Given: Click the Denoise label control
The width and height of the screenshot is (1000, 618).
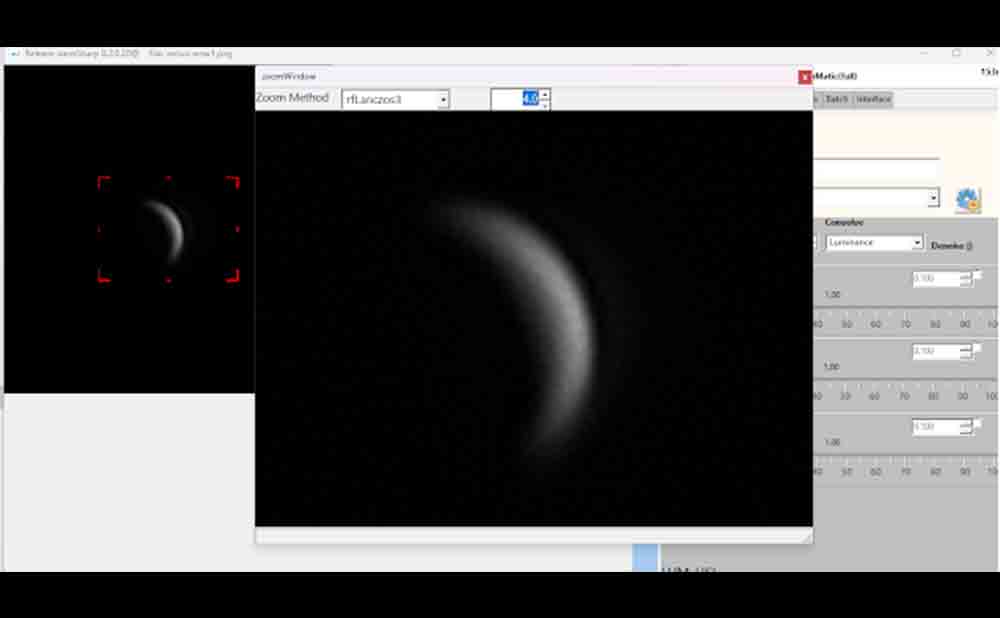Looking at the screenshot, I should tap(951, 245).
